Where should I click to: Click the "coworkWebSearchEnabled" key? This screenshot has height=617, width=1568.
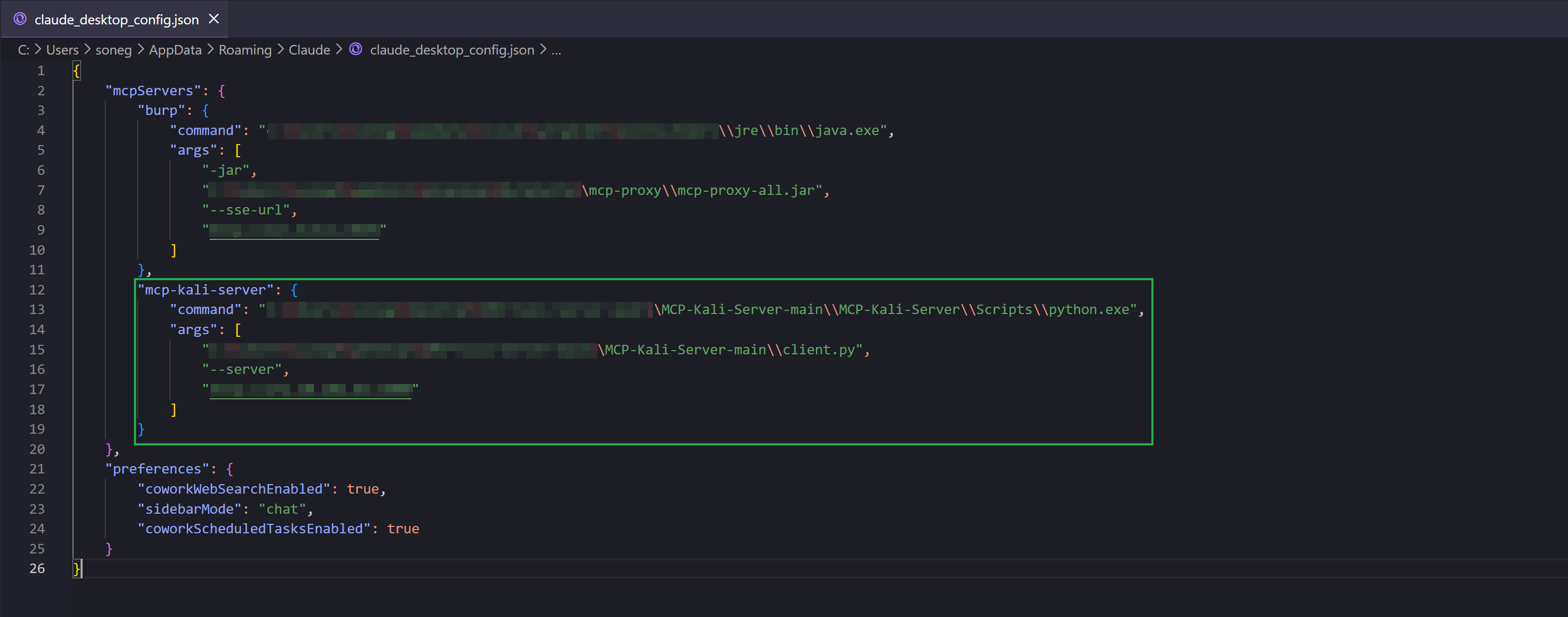pos(234,489)
